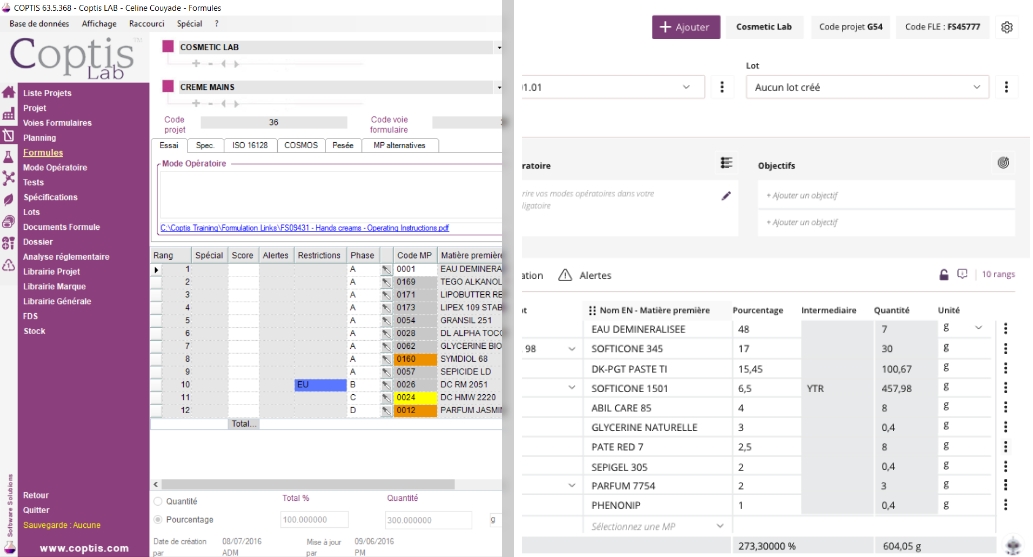Click the 10 rangs label

[x=998, y=274]
